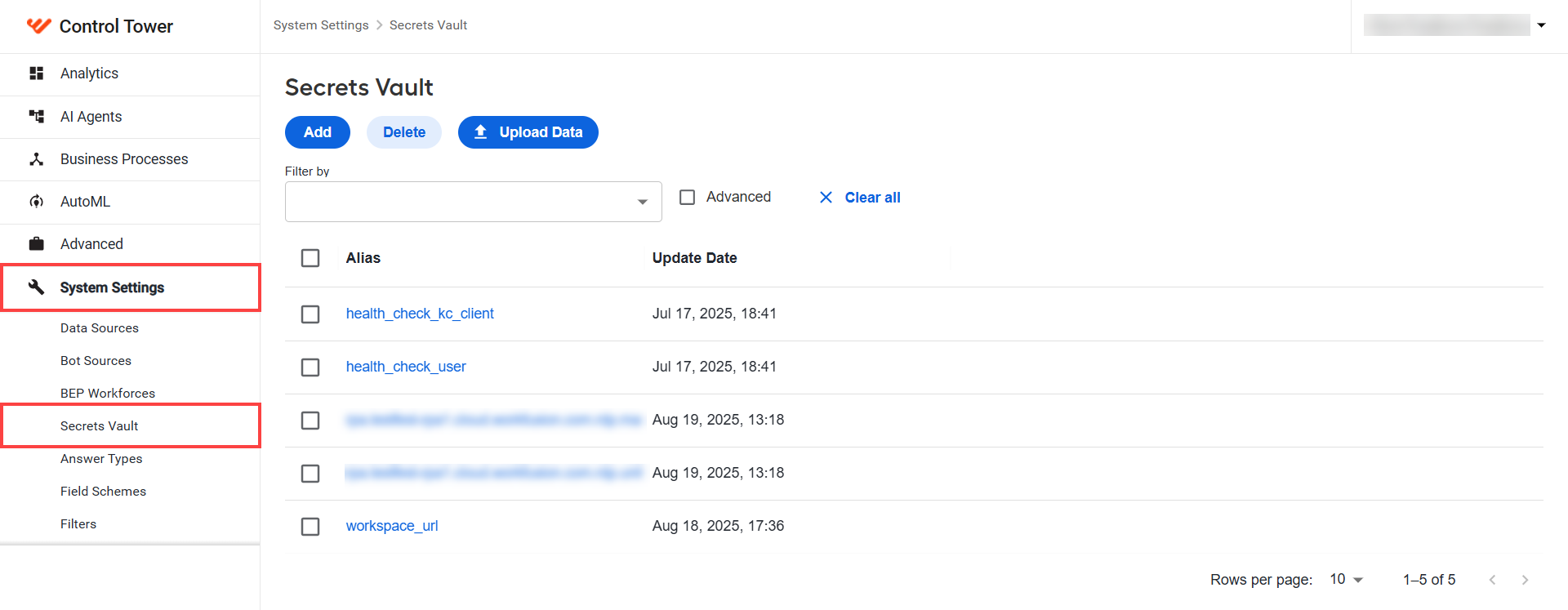Click the Upload Data button
The image size is (1568, 610).
pyautogui.click(x=528, y=132)
